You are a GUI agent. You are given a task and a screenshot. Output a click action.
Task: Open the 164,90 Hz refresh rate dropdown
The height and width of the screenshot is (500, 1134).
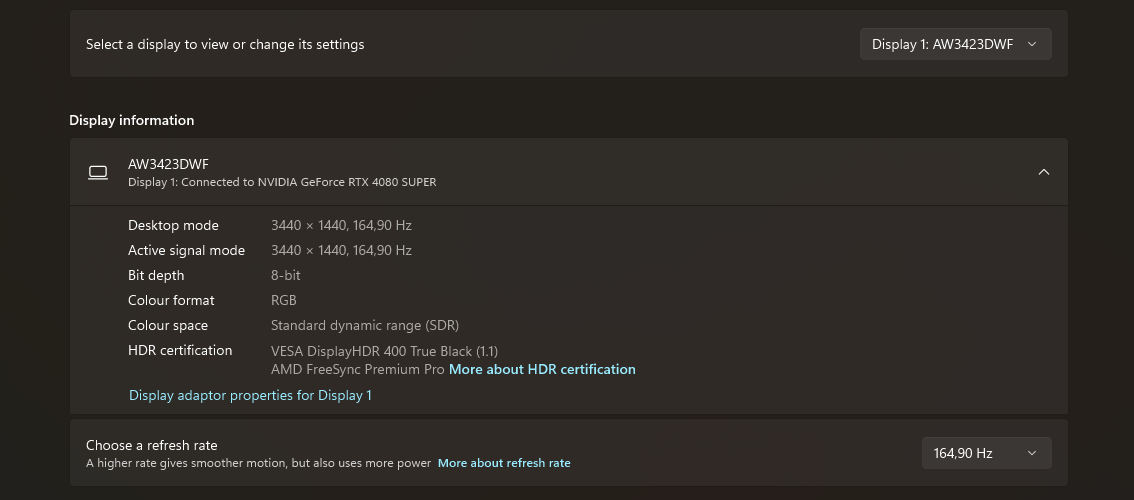coord(985,453)
